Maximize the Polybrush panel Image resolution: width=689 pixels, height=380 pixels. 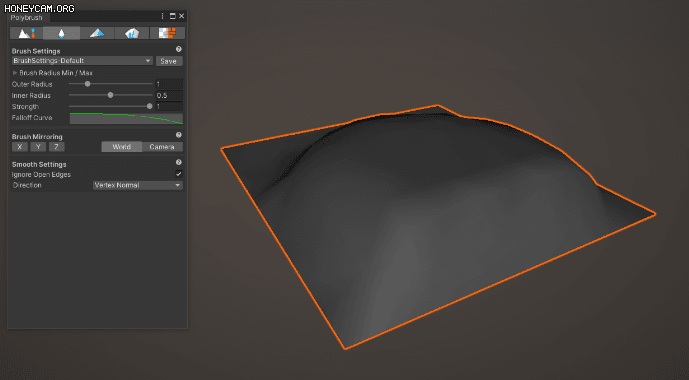click(173, 16)
